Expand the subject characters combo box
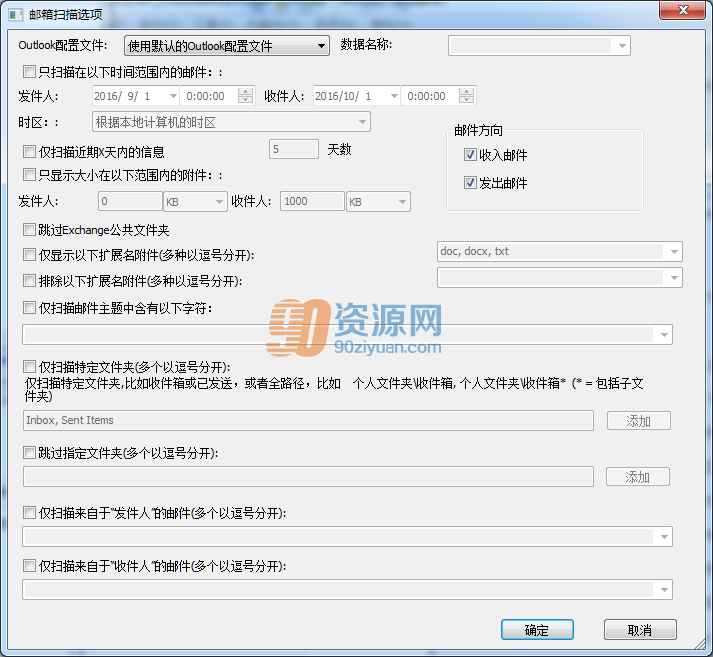Viewport: 713px width, 657px height. [664, 335]
